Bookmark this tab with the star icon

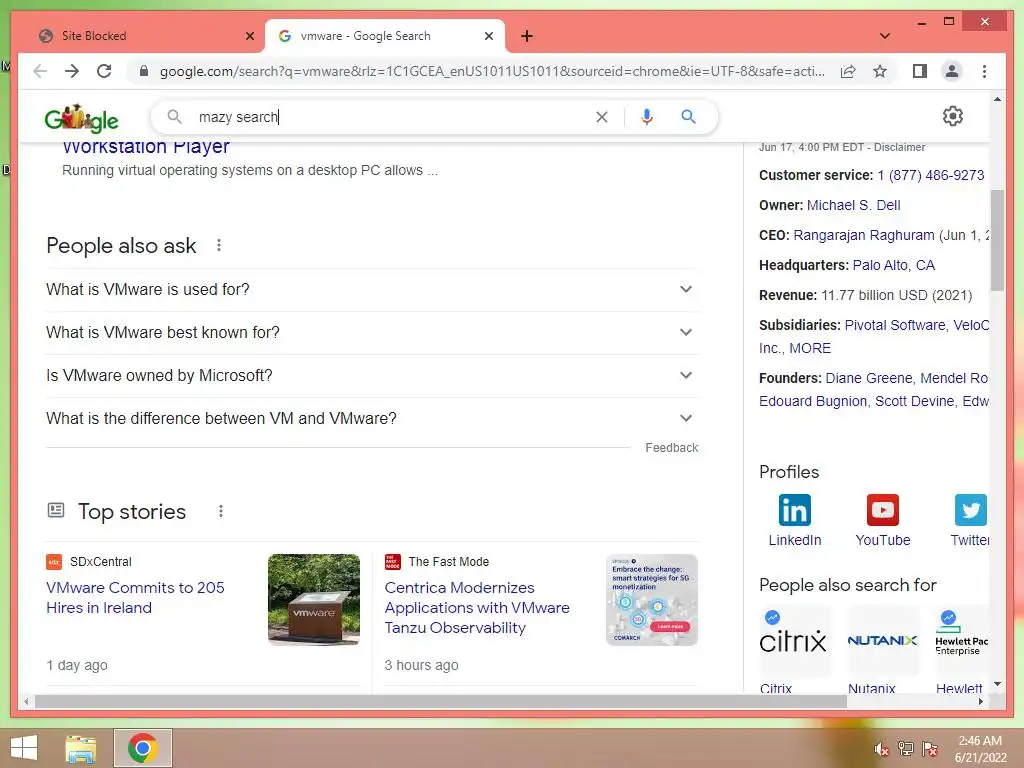(880, 71)
